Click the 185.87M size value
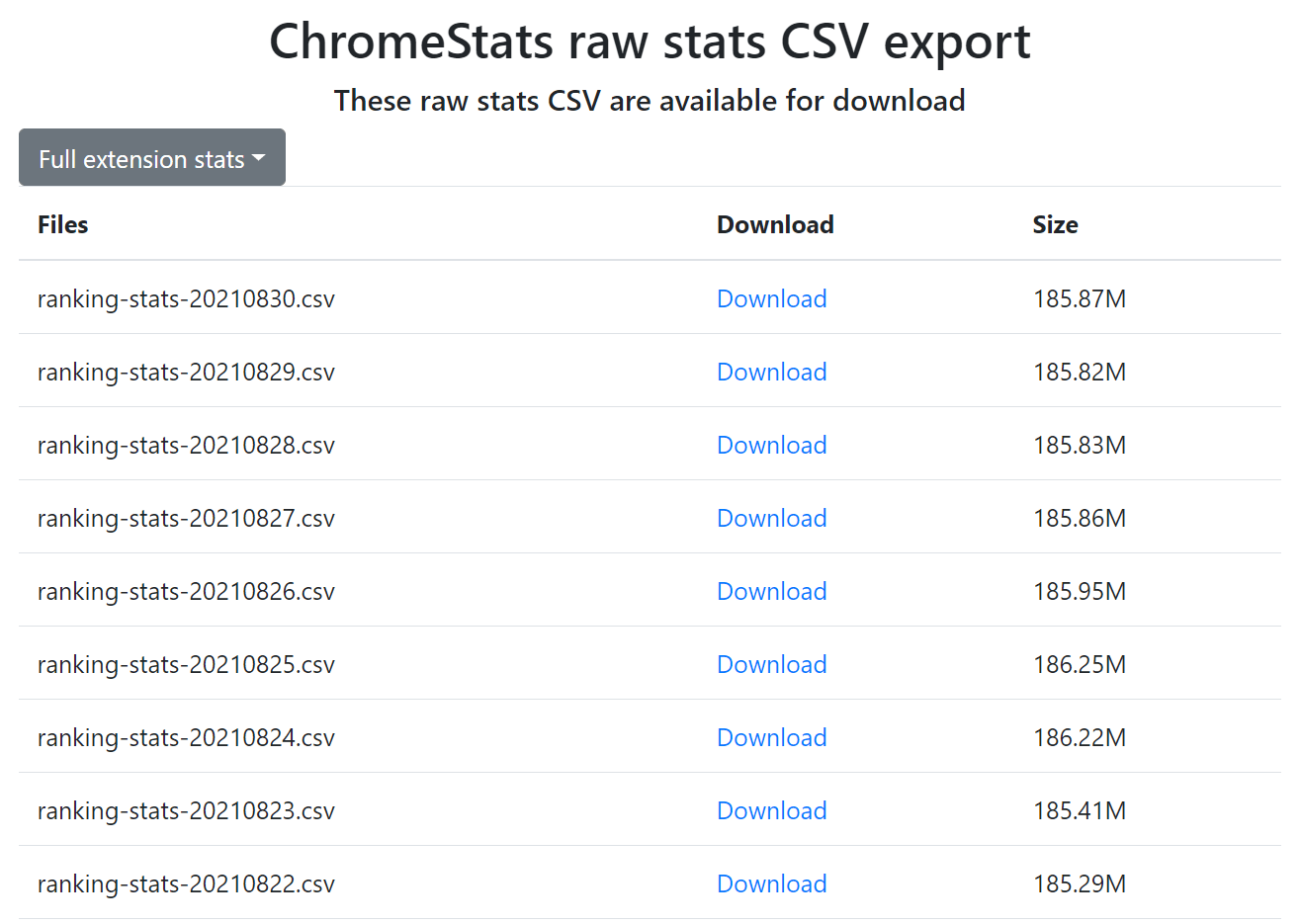Viewport: 1301px width, 924px height. coord(1080,298)
